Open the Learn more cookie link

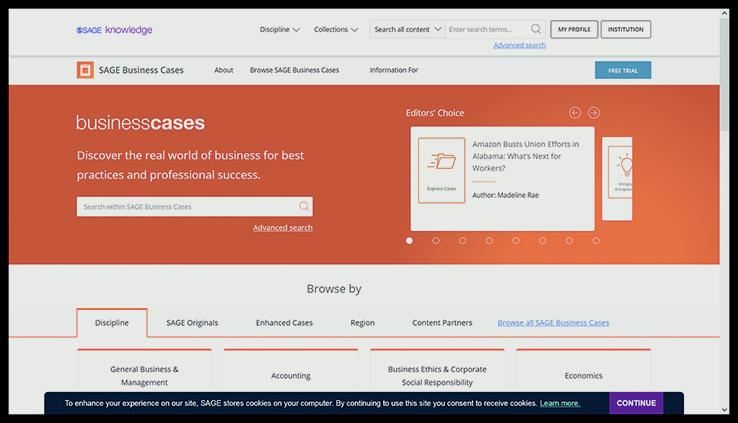560,403
